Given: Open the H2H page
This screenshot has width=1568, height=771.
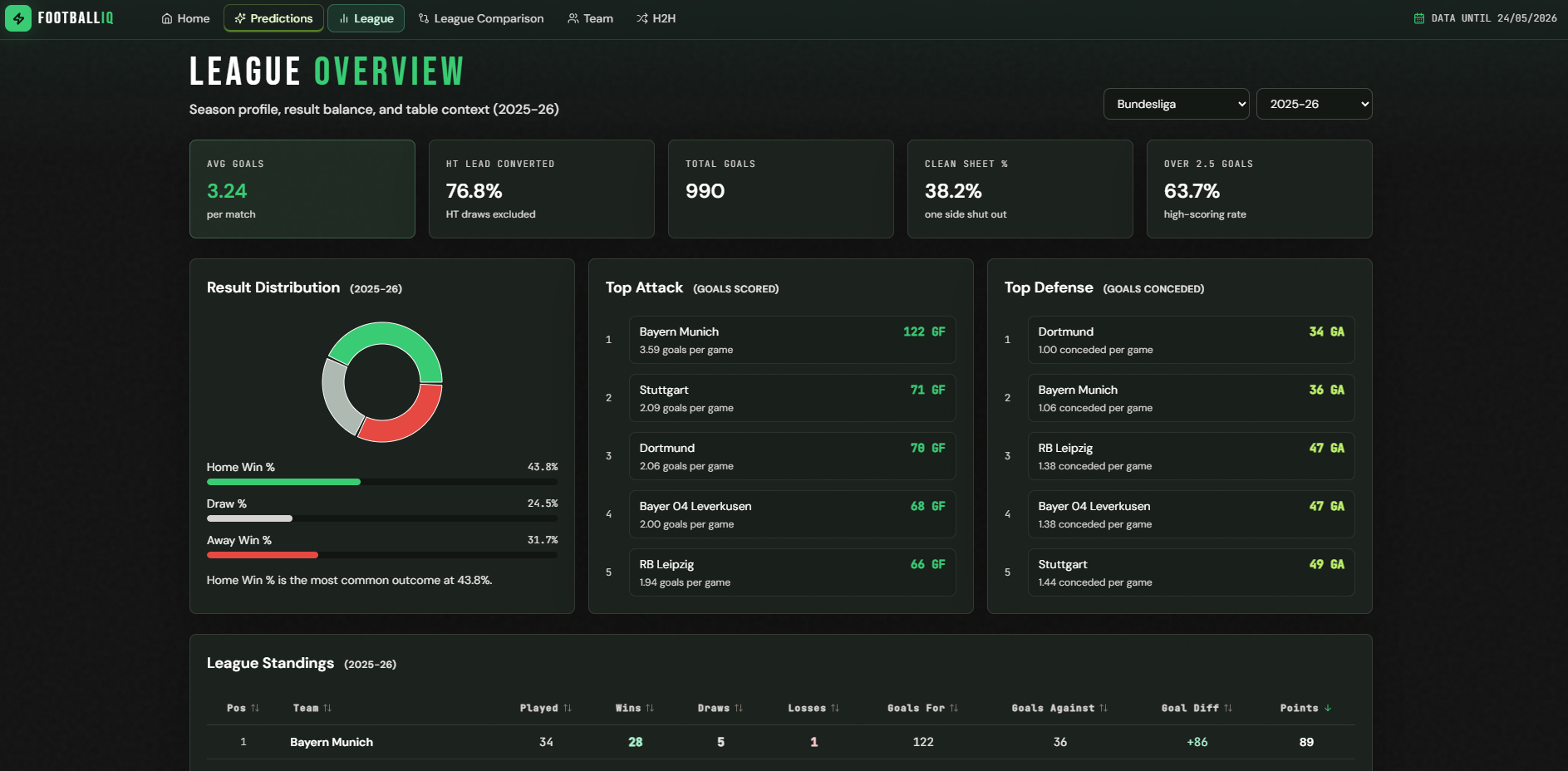Looking at the screenshot, I should [656, 18].
